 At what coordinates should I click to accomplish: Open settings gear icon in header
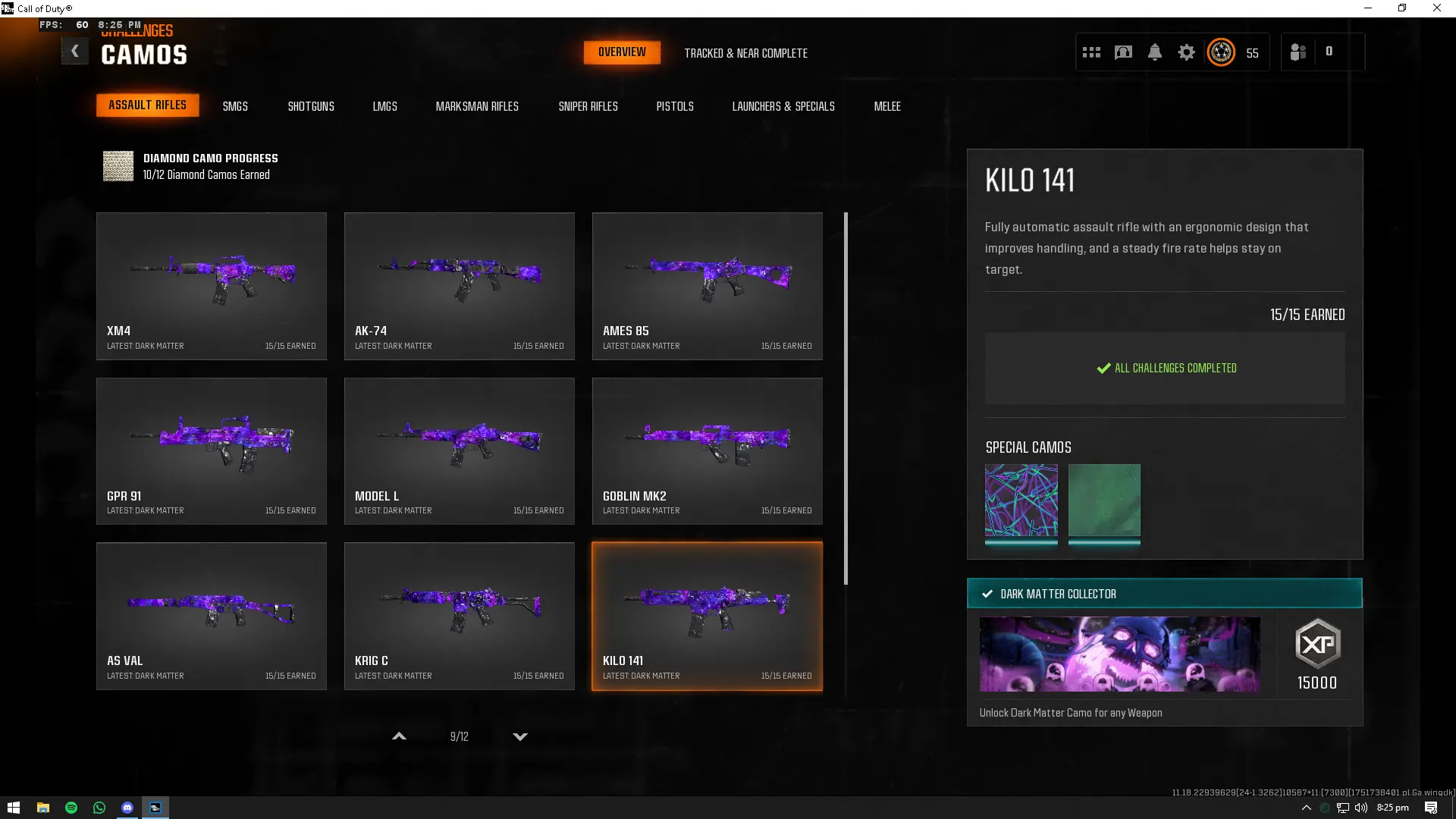pyautogui.click(x=1186, y=52)
